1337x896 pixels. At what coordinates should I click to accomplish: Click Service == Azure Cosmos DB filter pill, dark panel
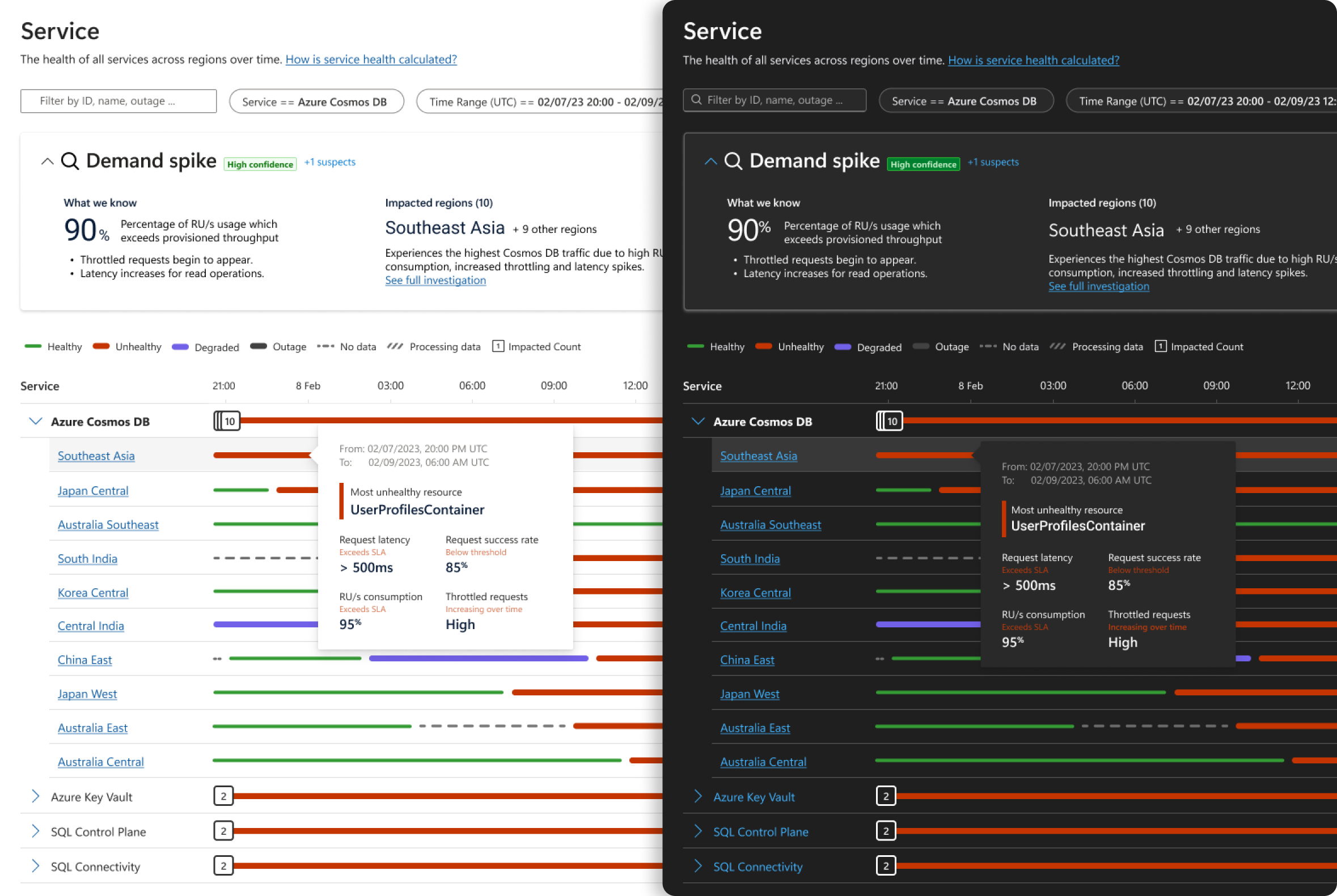tap(966, 101)
